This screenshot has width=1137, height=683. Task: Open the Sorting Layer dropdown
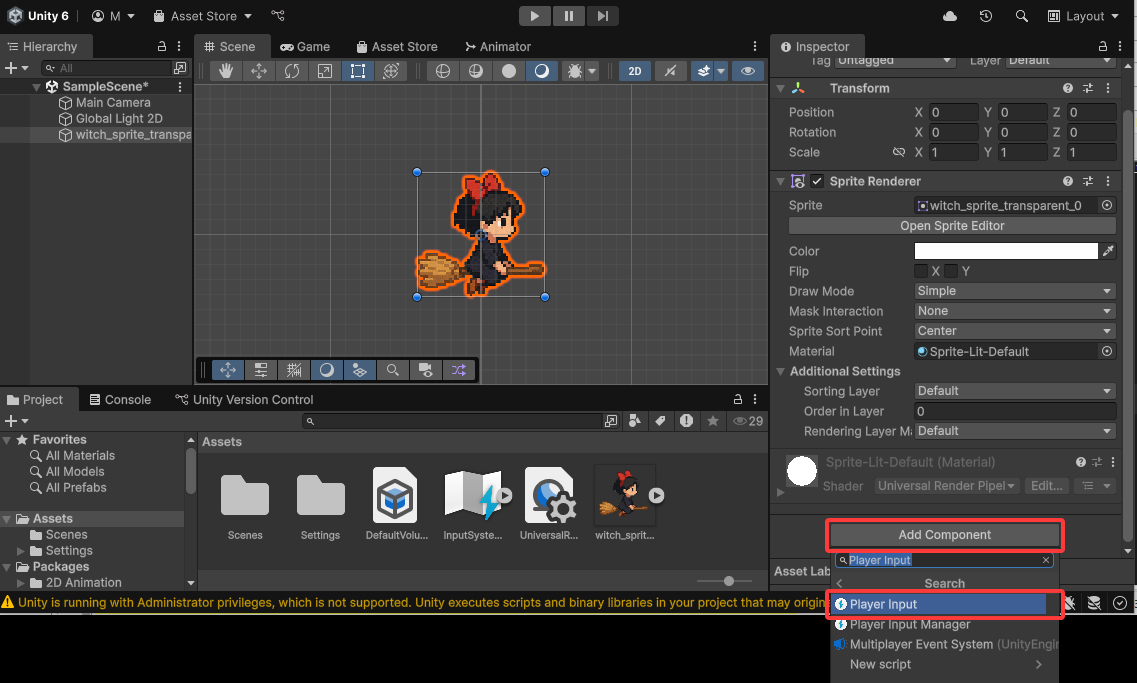point(1014,391)
